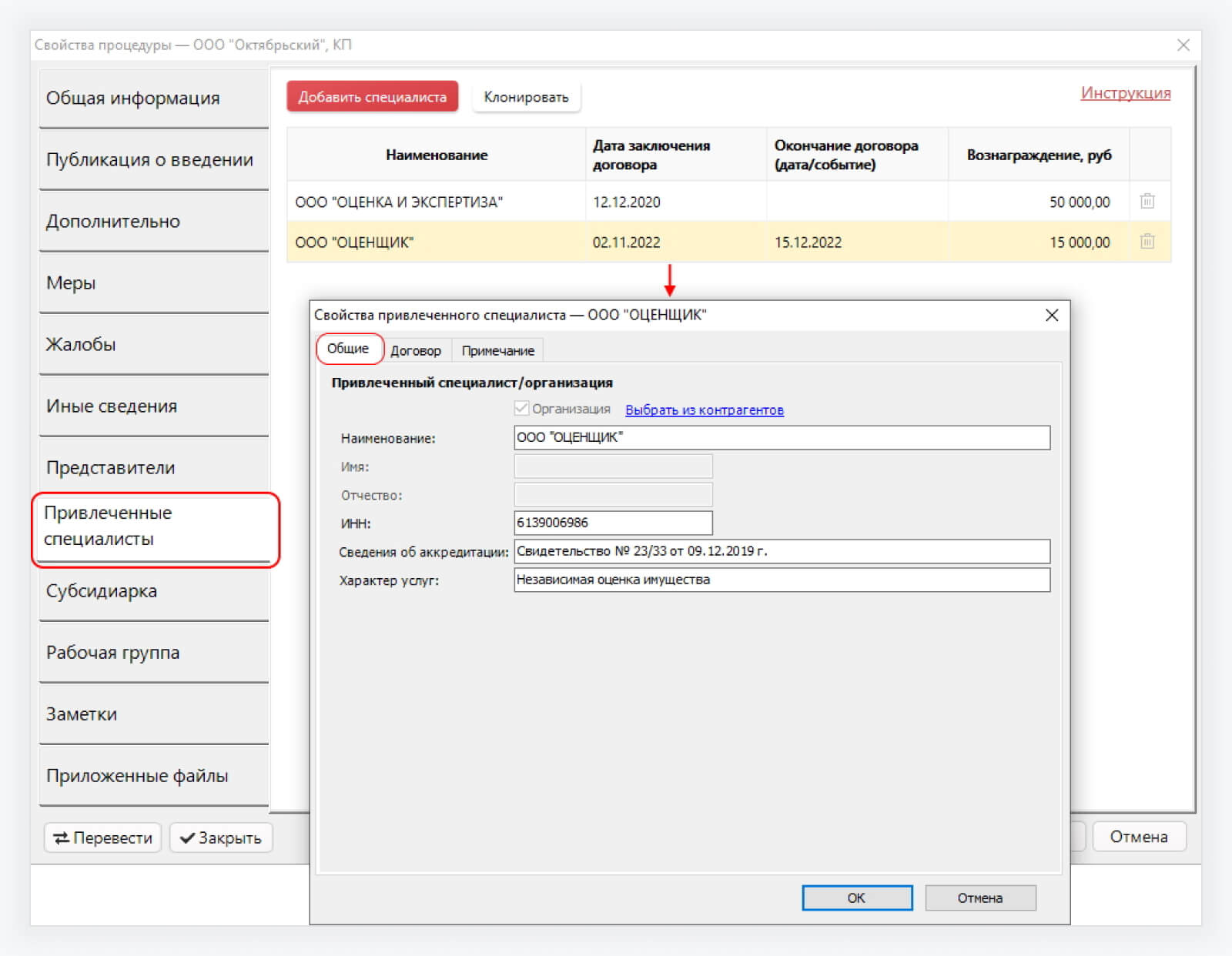This screenshot has width=1232, height=956.
Task: Click the Добавить специалиста button
Action: coord(373,97)
